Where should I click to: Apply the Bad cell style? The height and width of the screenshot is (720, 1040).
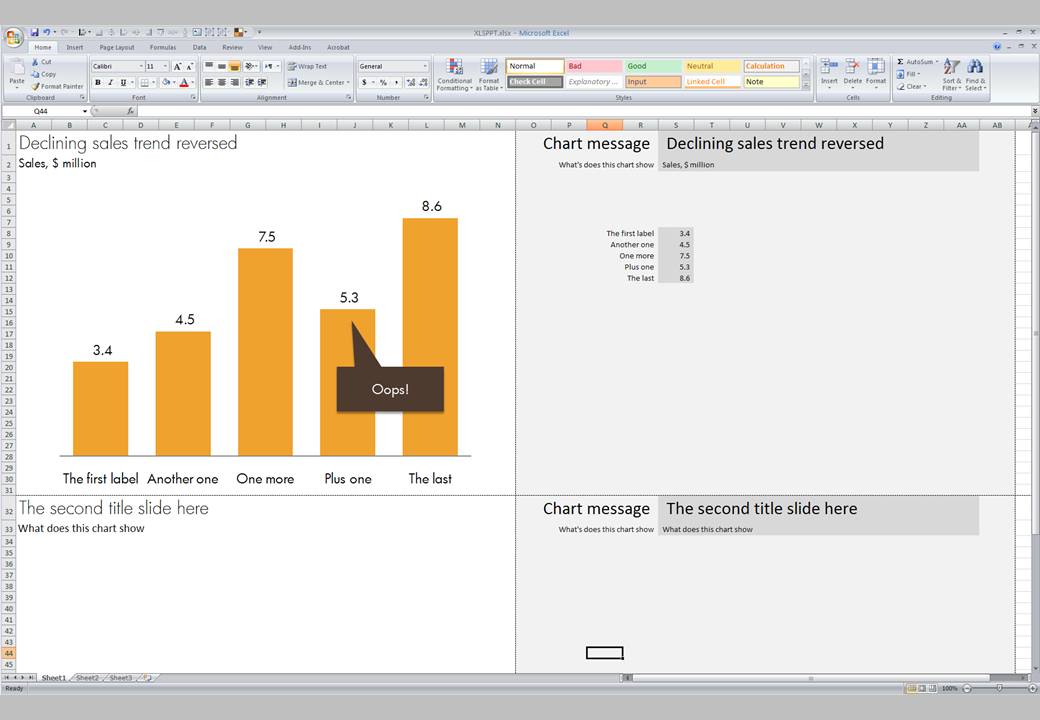pyautogui.click(x=594, y=66)
